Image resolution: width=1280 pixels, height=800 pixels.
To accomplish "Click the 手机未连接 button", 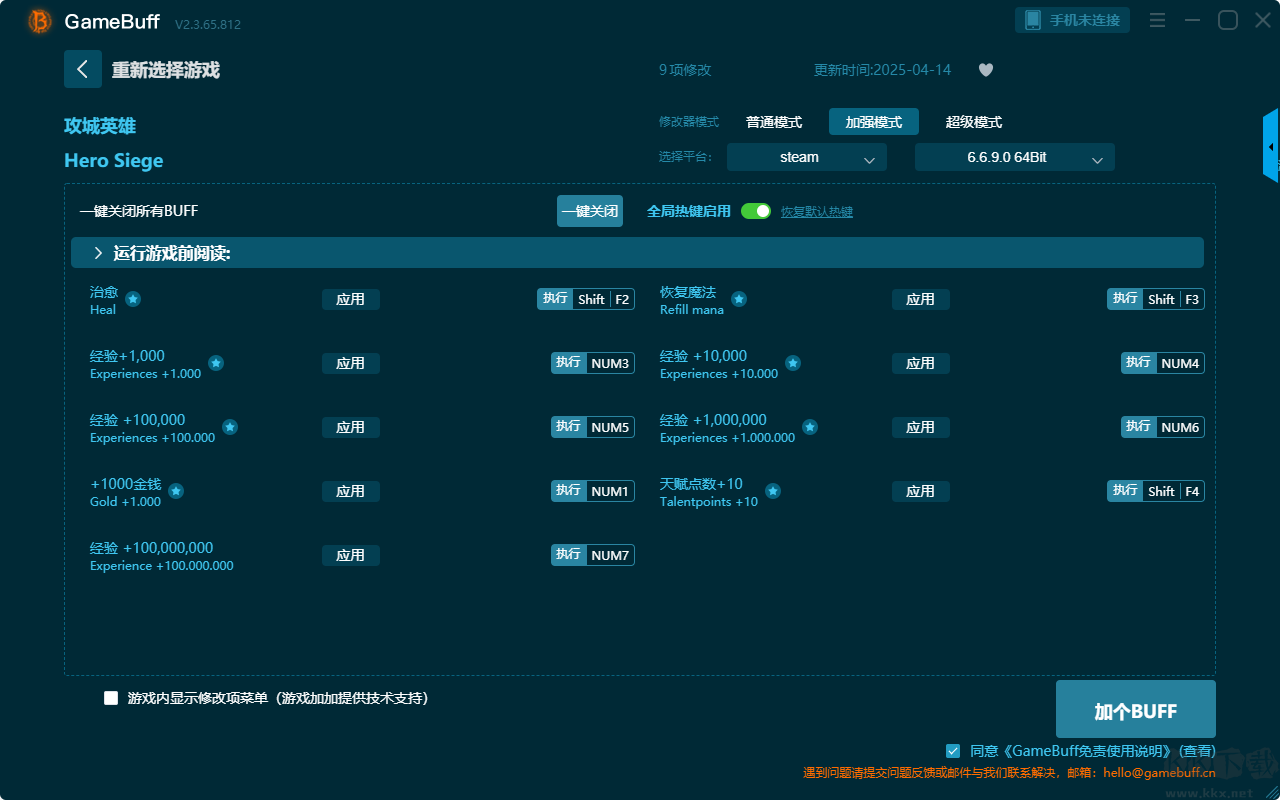I will coord(1073,20).
